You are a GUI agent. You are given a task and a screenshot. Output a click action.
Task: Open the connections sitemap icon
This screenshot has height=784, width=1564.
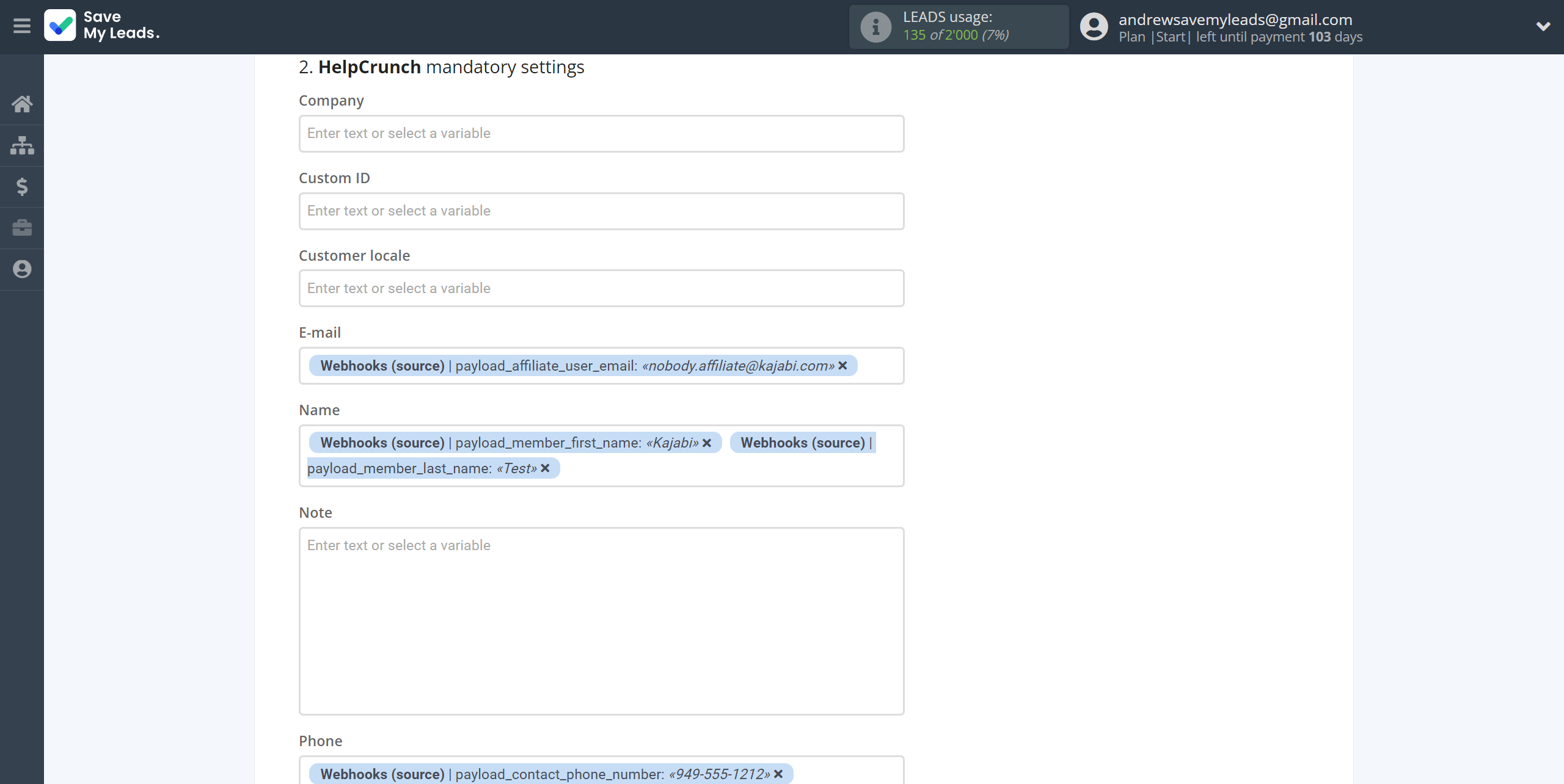(x=22, y=145)
